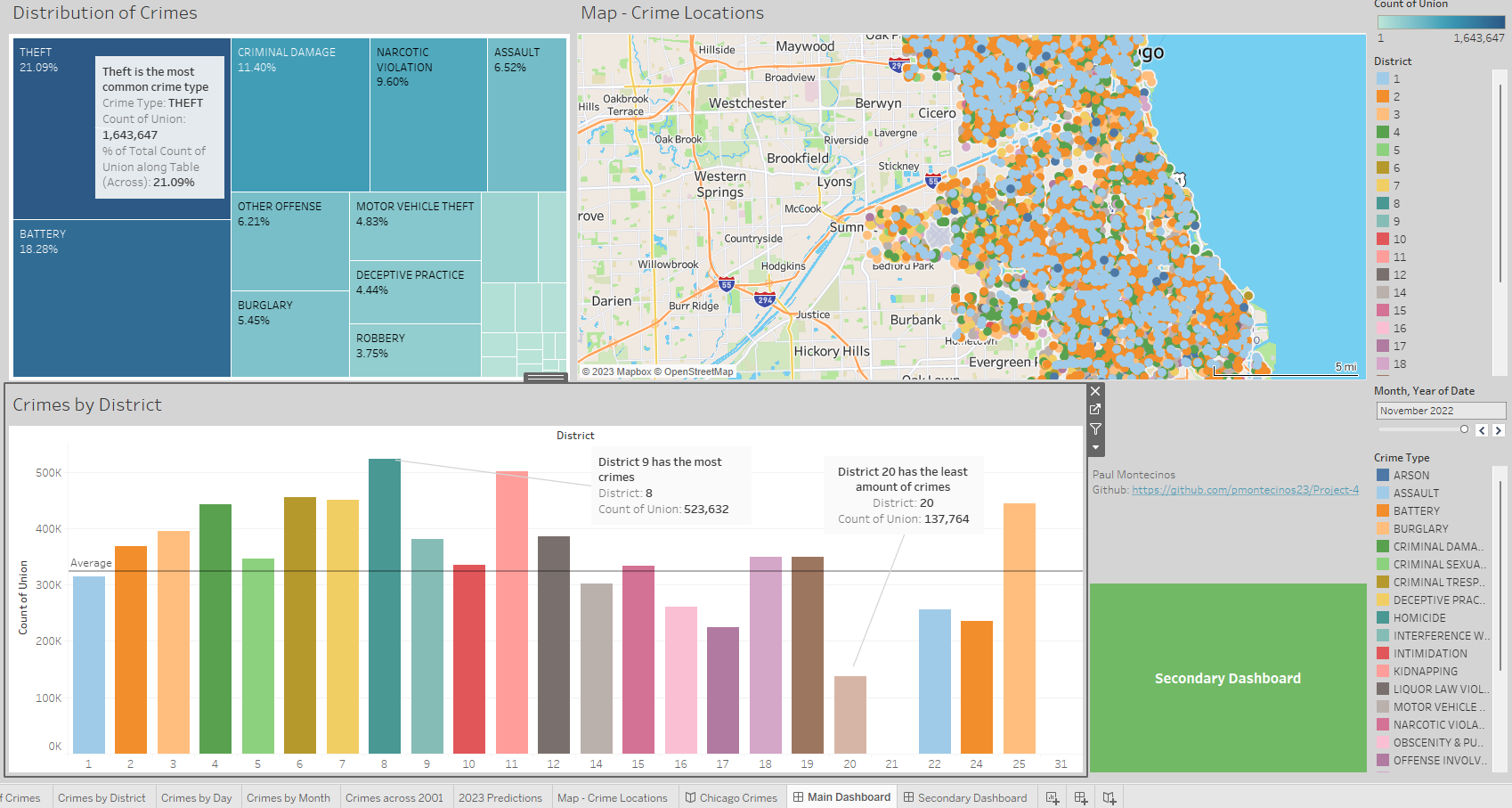The image size is (1512, 808).
Task: Click the New Dashboard icon at the bottom
Action: (1079, 796)
